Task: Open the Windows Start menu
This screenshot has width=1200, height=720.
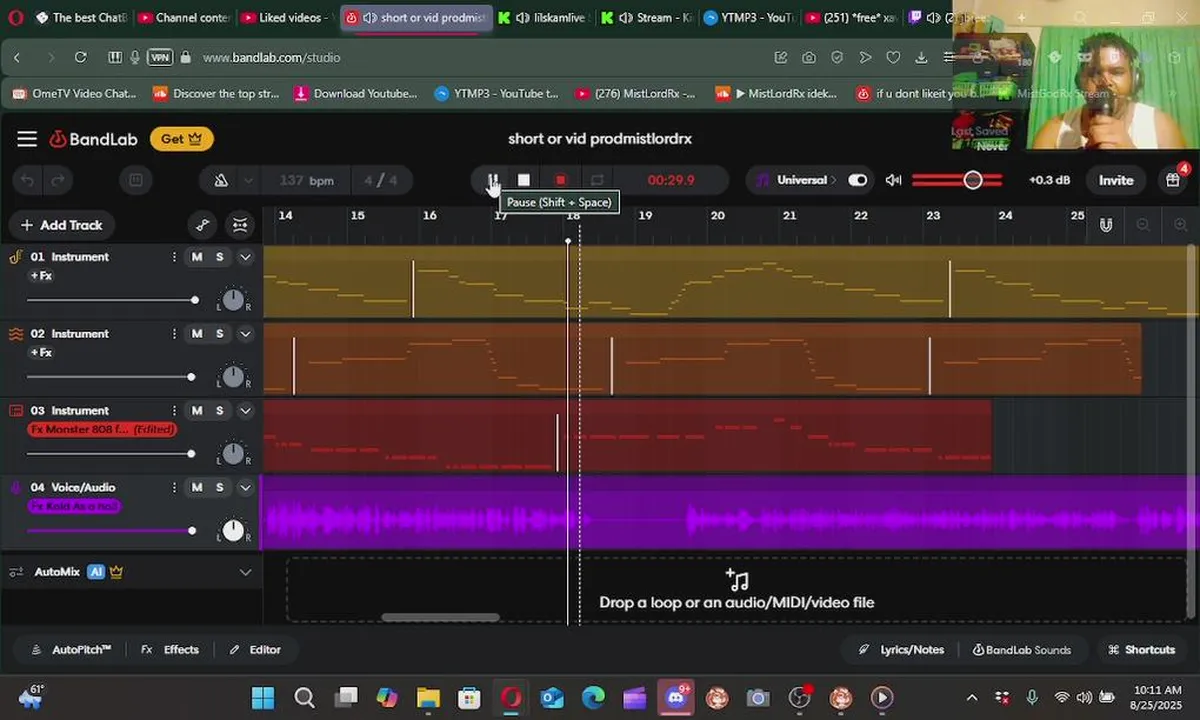Action: tap(263, 697)
